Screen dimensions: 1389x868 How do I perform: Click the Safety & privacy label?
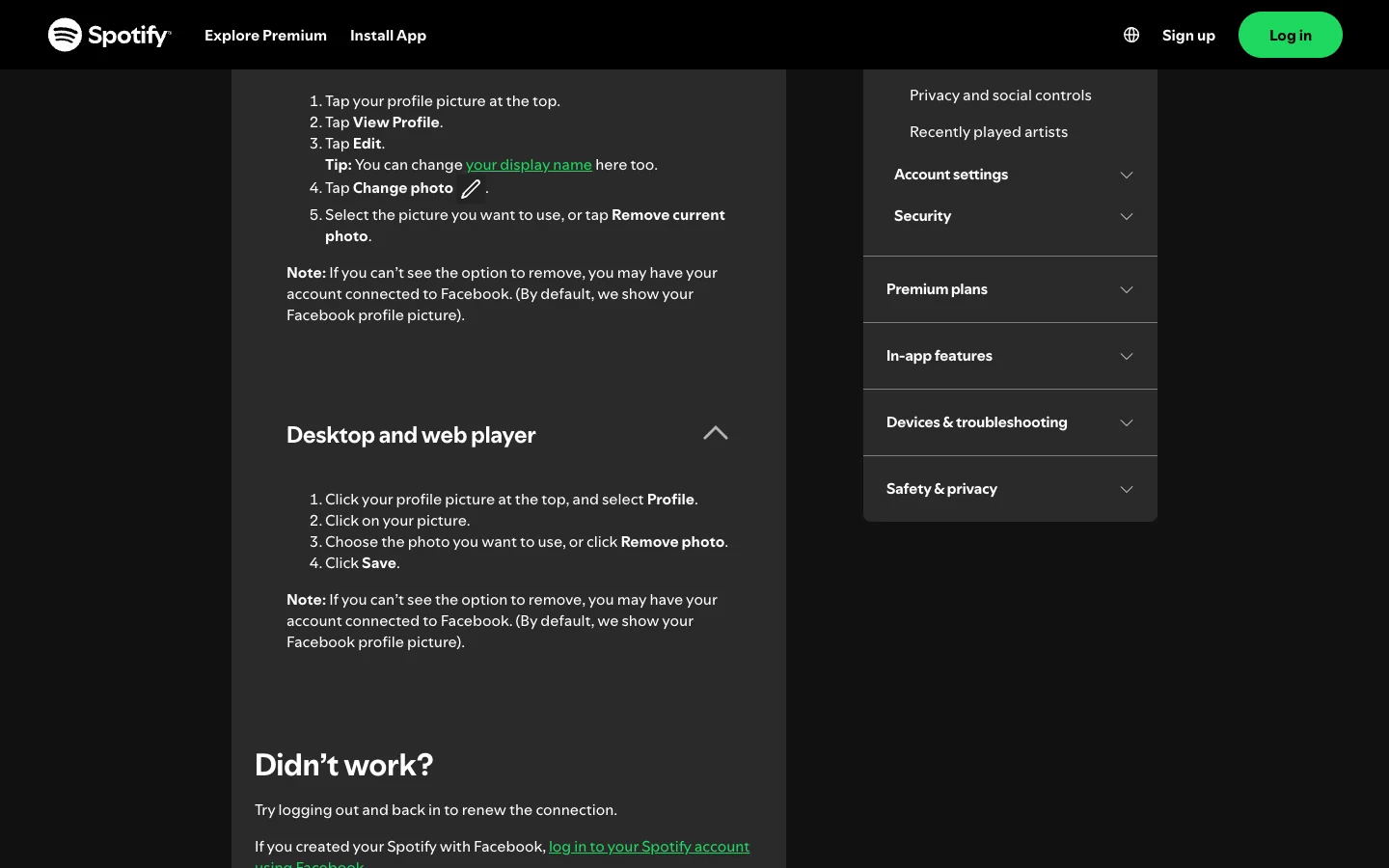click(x=941, y=489)
